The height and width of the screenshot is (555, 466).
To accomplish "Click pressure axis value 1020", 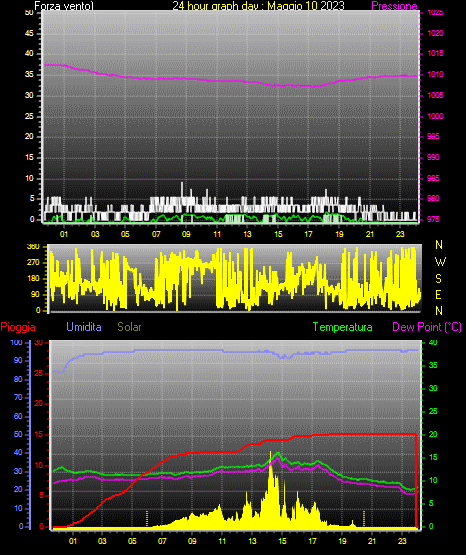I will (x=435, y=33).
